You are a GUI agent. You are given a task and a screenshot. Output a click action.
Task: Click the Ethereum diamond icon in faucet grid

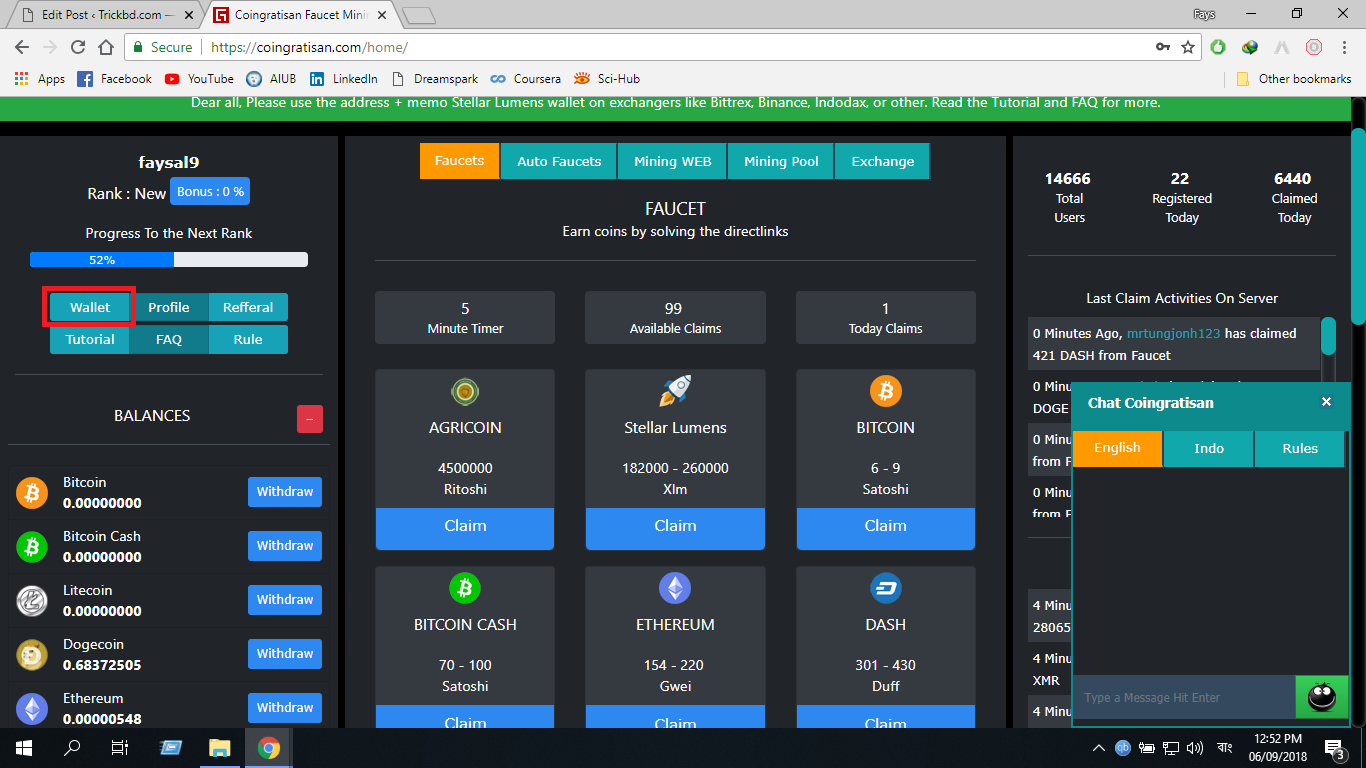675,588
